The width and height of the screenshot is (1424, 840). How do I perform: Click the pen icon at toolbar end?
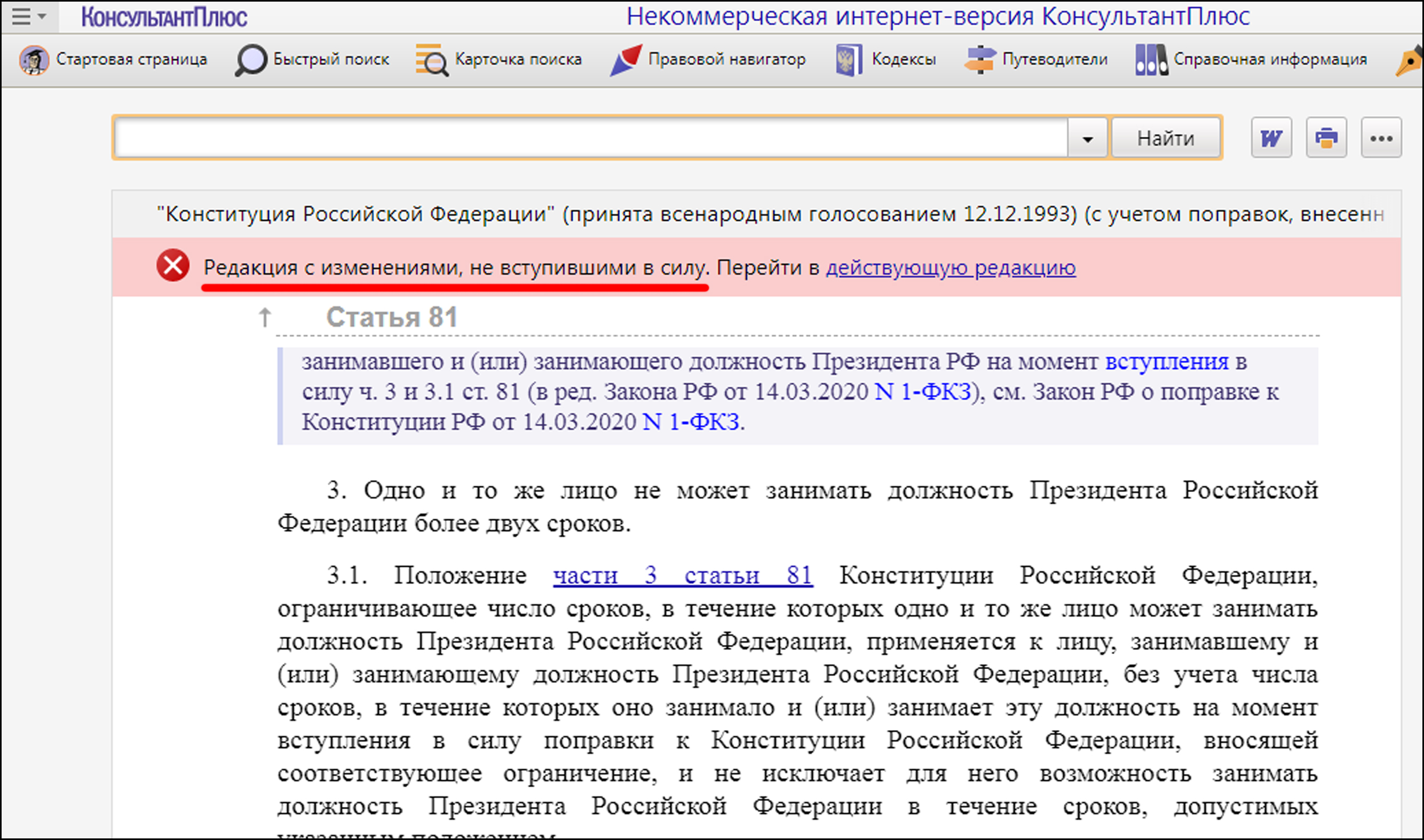tap(1409, 61)
